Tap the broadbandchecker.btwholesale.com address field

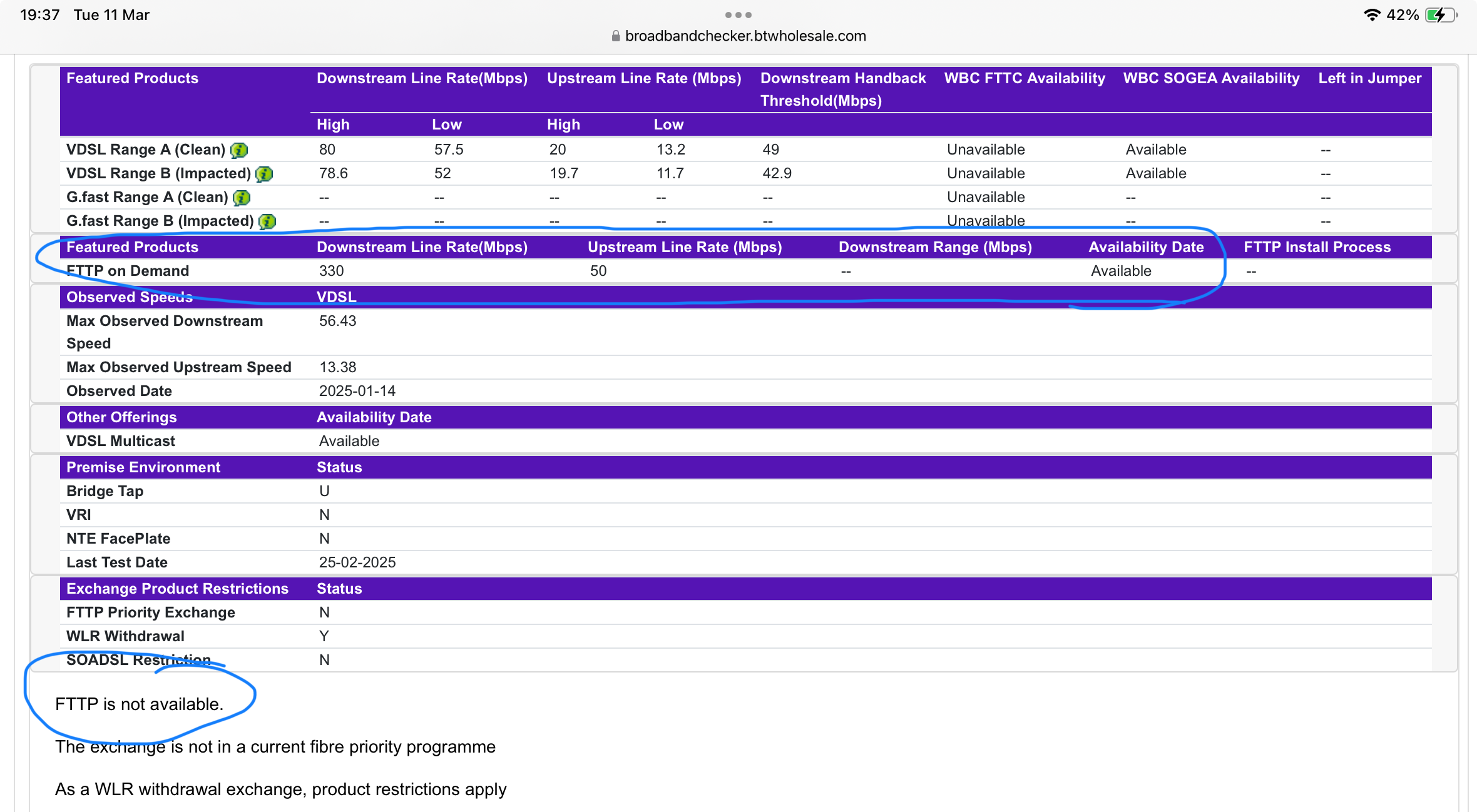(738, 36)
